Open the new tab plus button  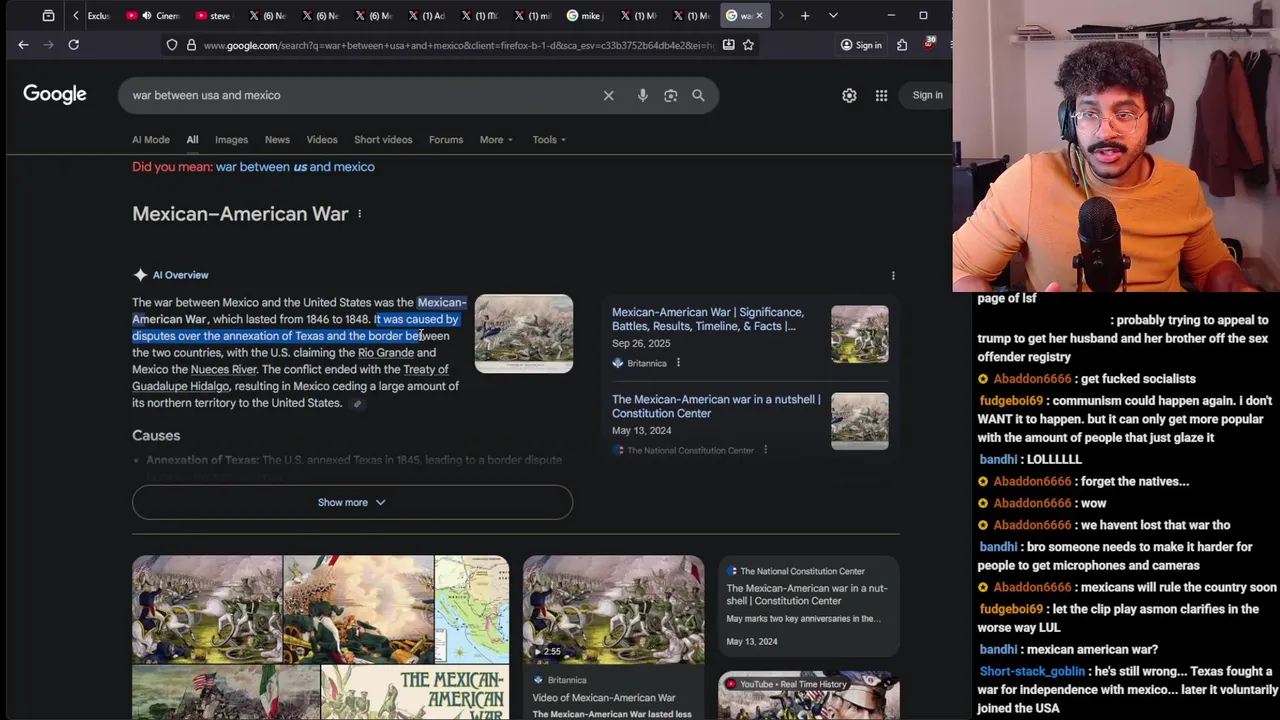pyautogui.click(x=805, y=16)
